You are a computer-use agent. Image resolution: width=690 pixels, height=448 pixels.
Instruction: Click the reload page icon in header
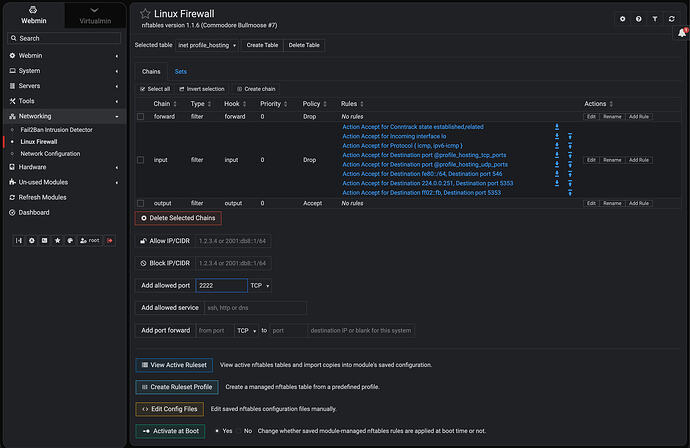pyautogui.click(x=672, y=19)
